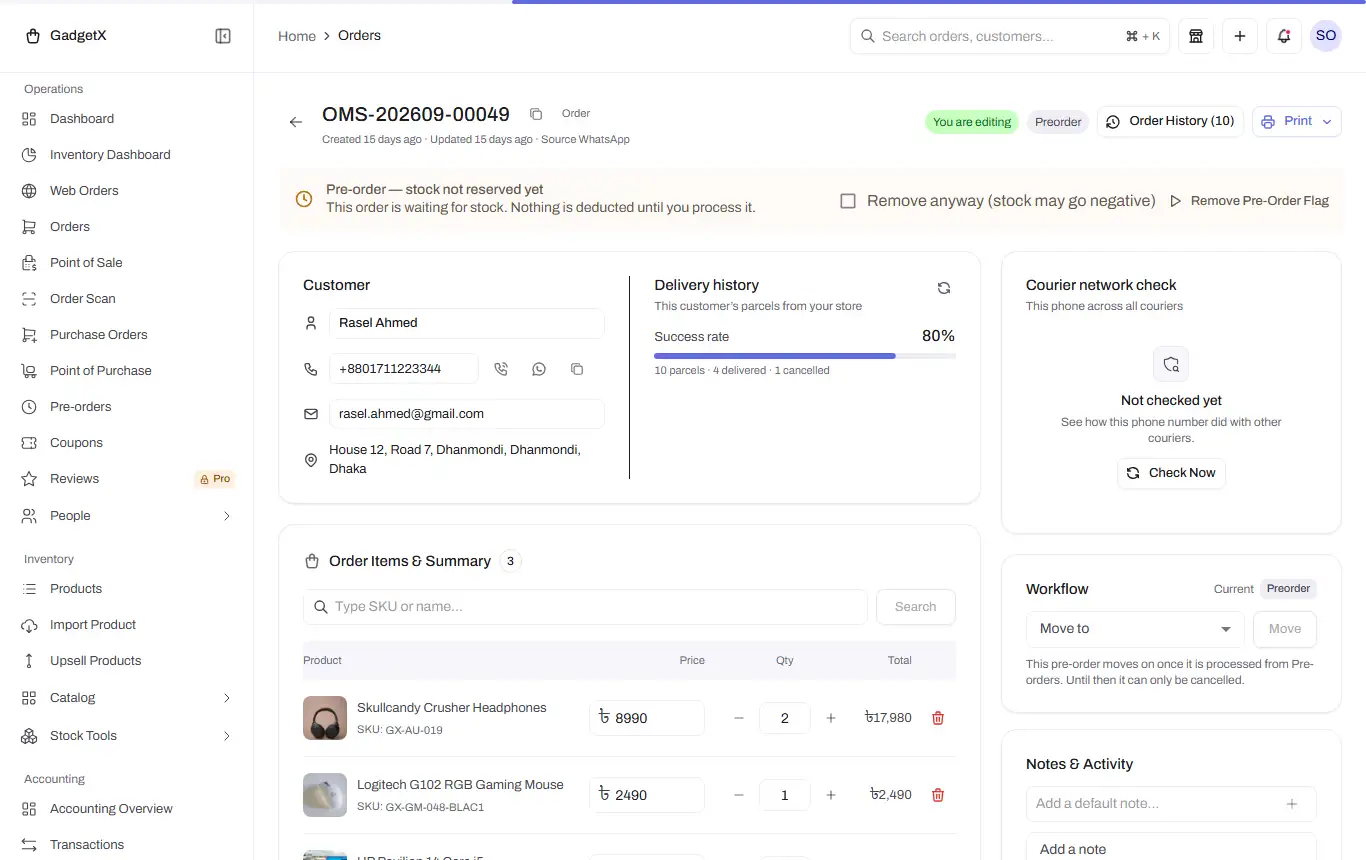The width and height of the screenshot is (1366, 860).
Task: Delete Skullcandy Crusher Headphones row
Action: pyautogui.click(x=938, y=718)
